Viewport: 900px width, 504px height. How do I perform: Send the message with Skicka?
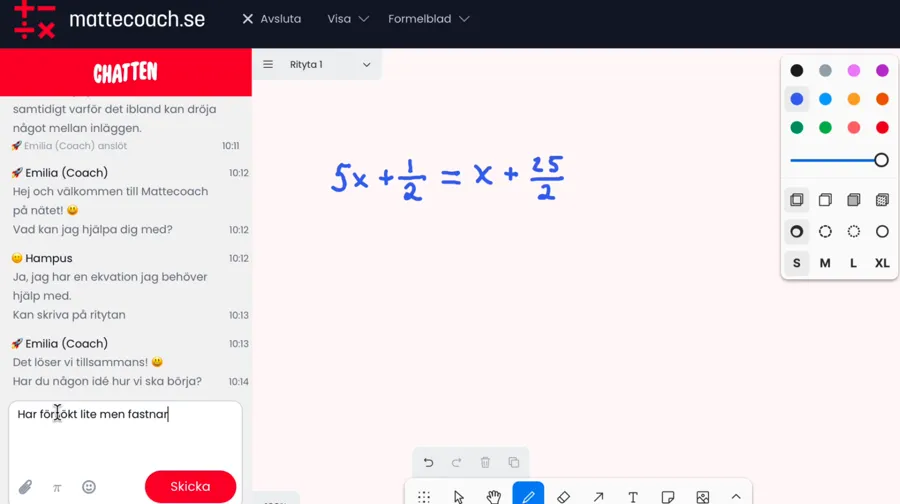190,486
